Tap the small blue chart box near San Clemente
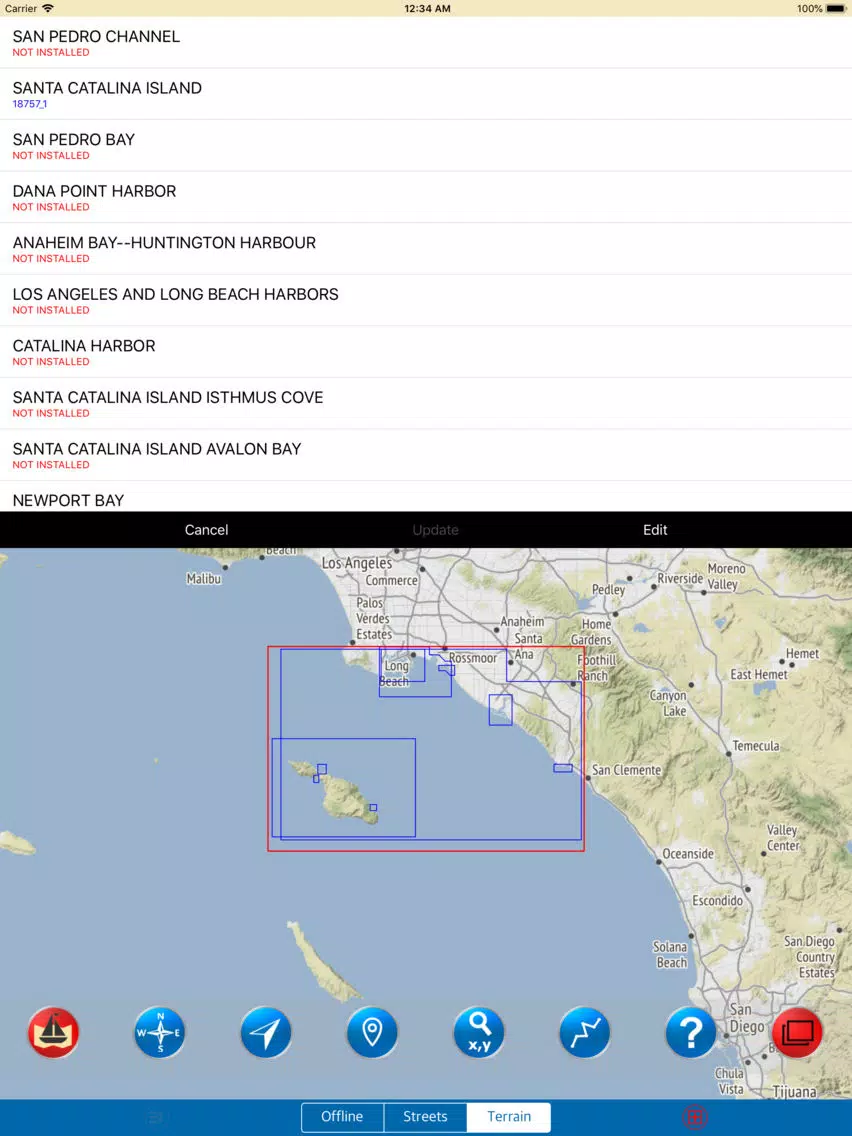Viewport: 852px width, 1136px height. pos(563,768)
